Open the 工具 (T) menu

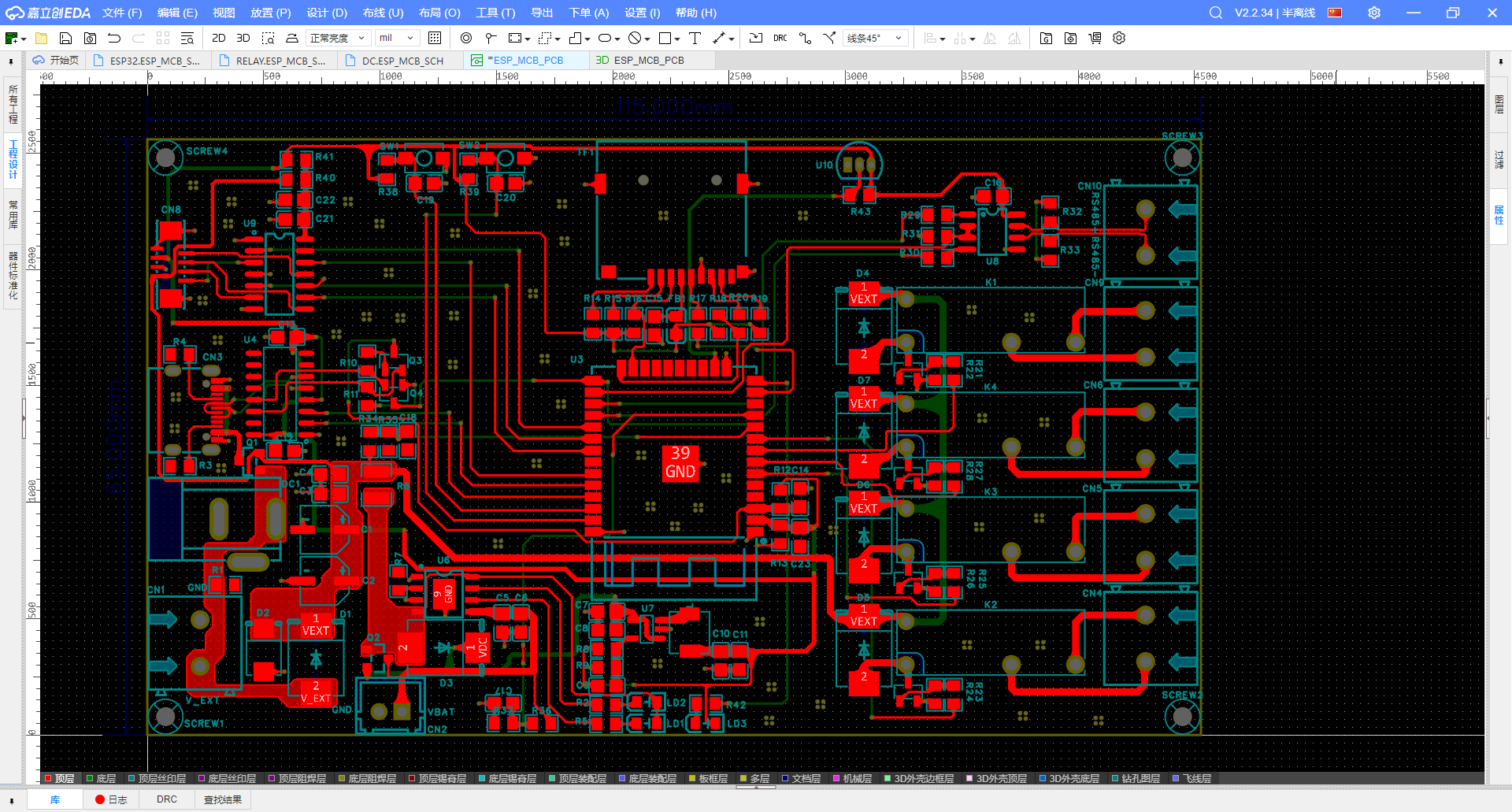495,13
